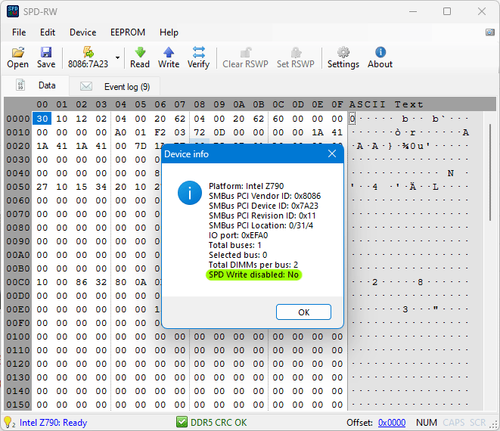This screenshot has width=500, height=431.
Task: Select byte 86 in row 00C0
Action: click(x=81, y=282)
